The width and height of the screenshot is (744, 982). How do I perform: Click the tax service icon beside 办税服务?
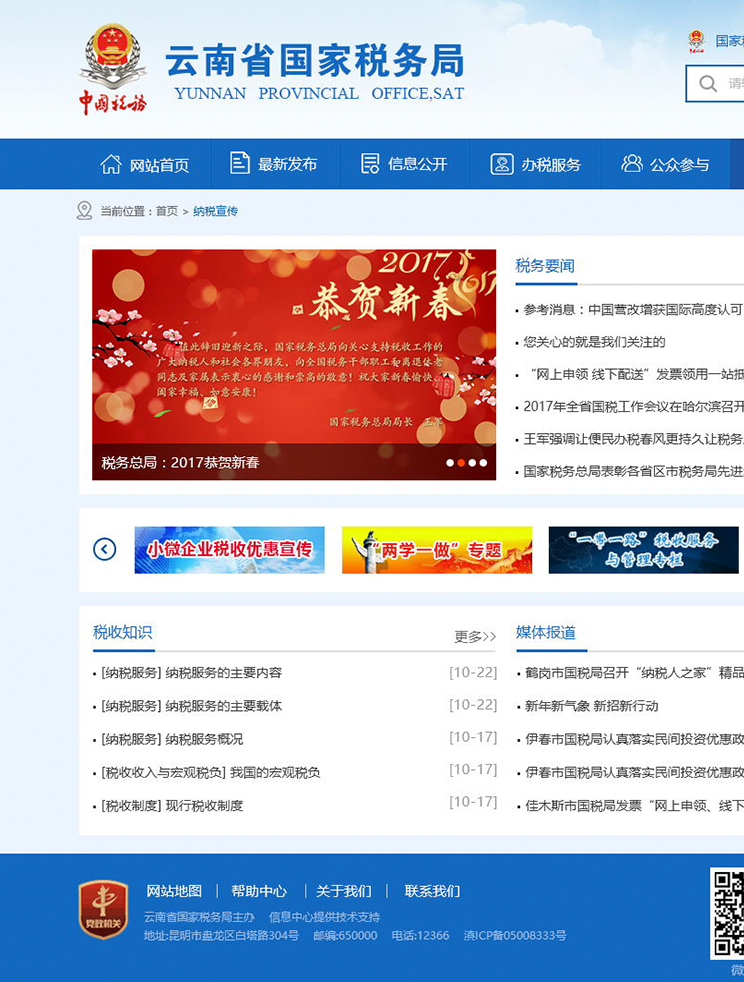click(502, 164)
